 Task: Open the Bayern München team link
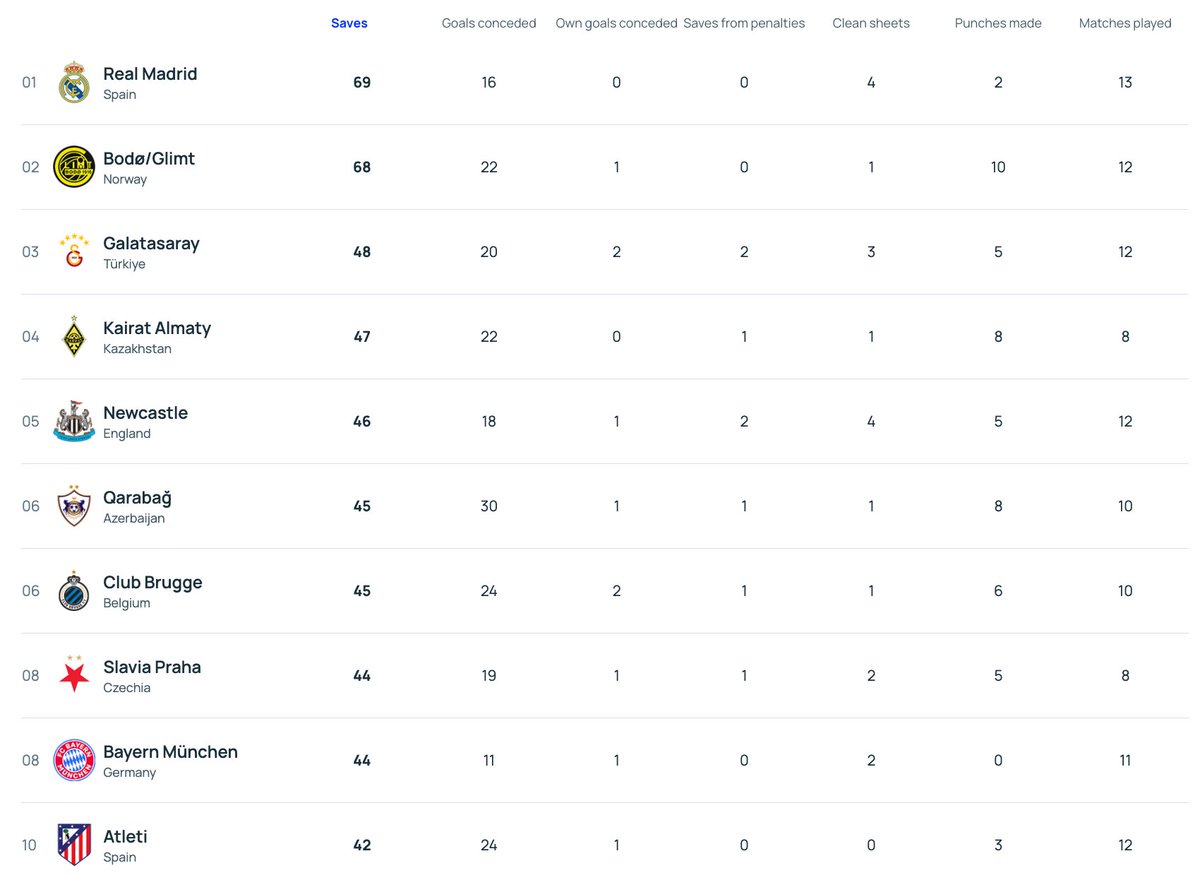pyautogui.click(x=170, y=752)
